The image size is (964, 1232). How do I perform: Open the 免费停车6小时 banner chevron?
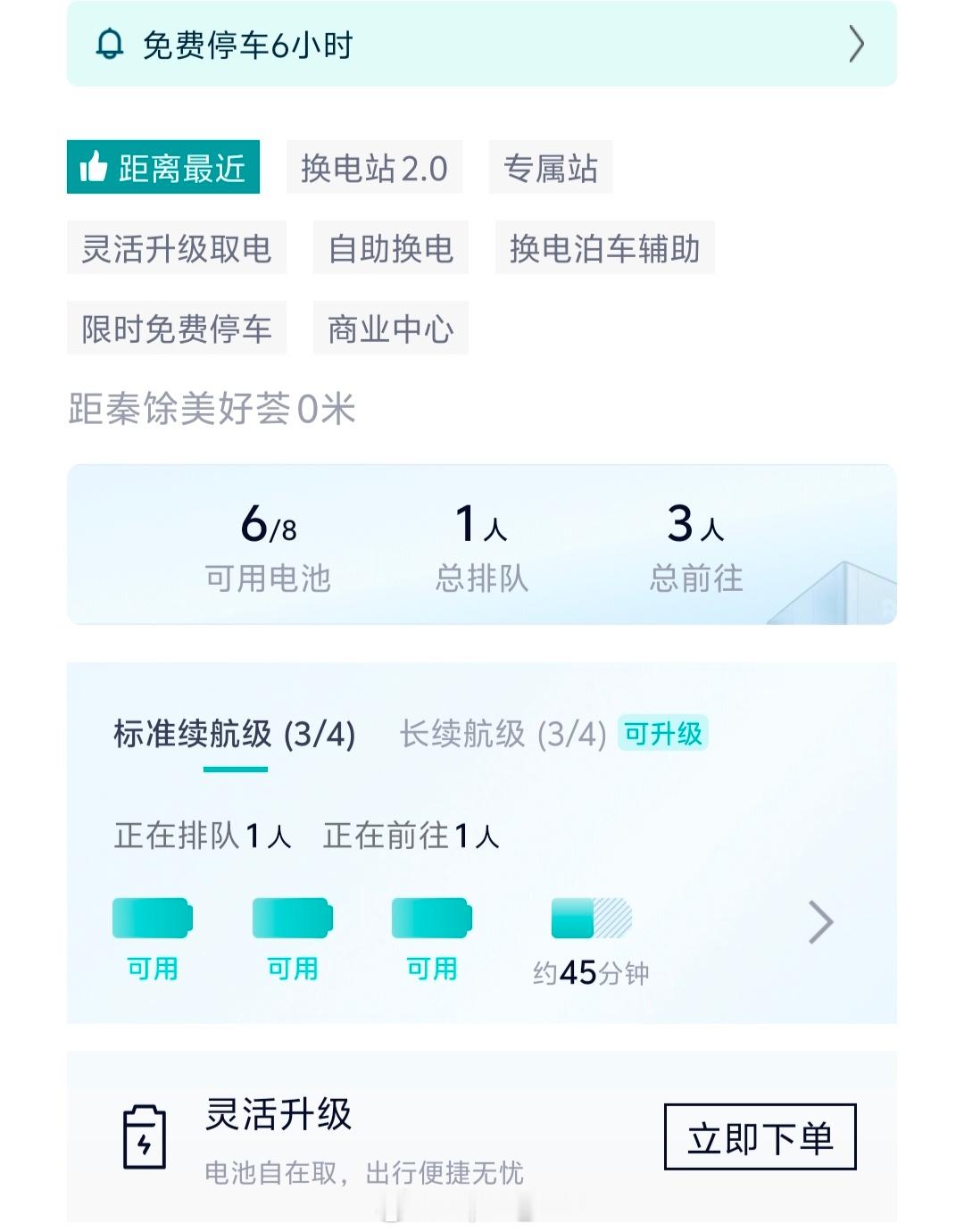coord(856,44)
